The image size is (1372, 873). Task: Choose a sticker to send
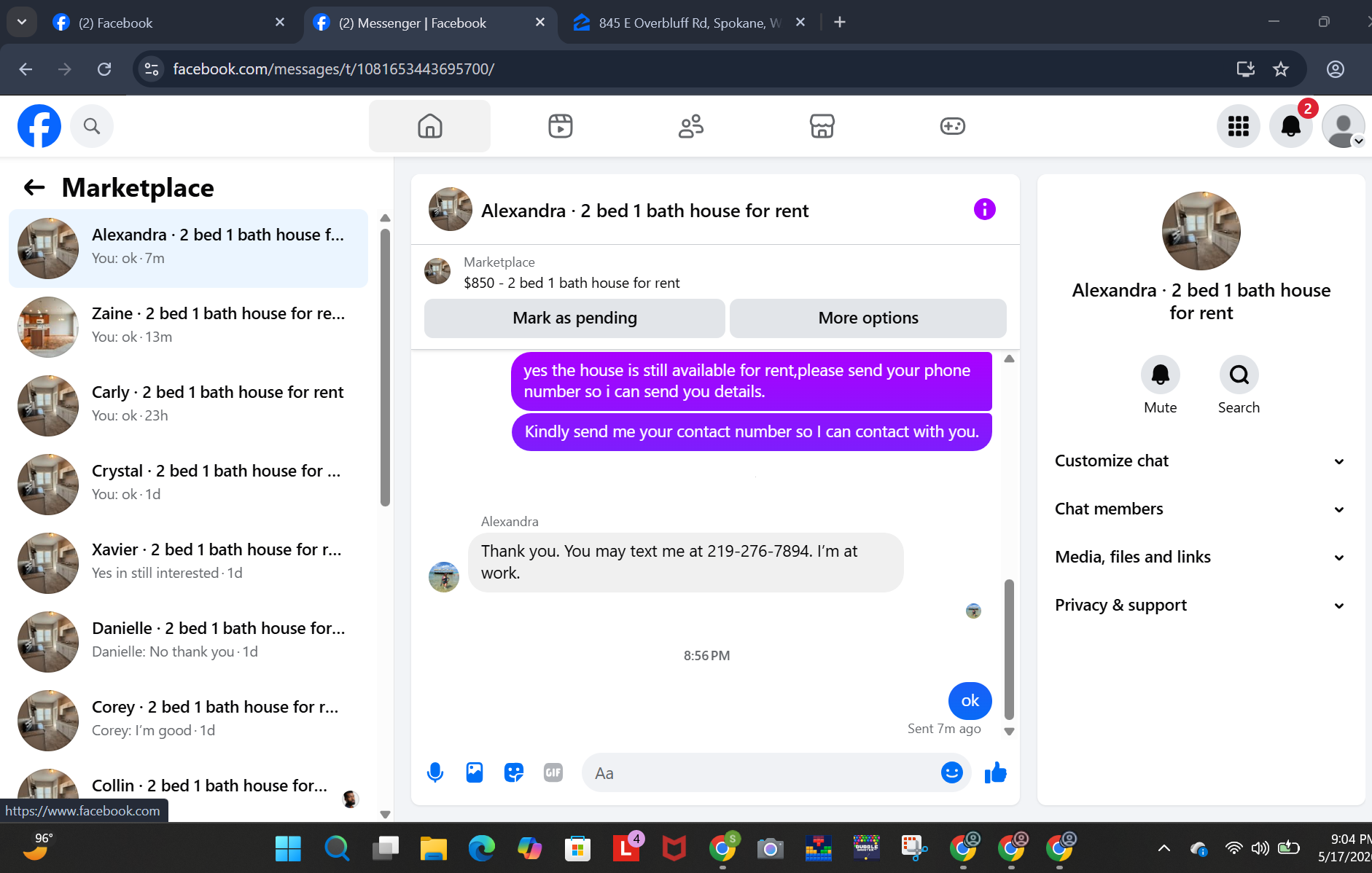click(x=514, y=772)
